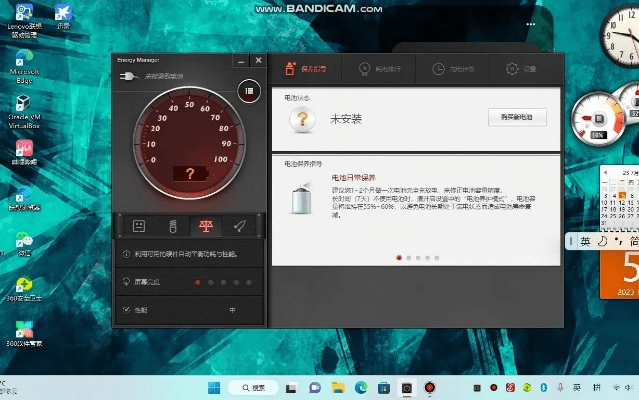Click the taskbar search box

(259, 387)
